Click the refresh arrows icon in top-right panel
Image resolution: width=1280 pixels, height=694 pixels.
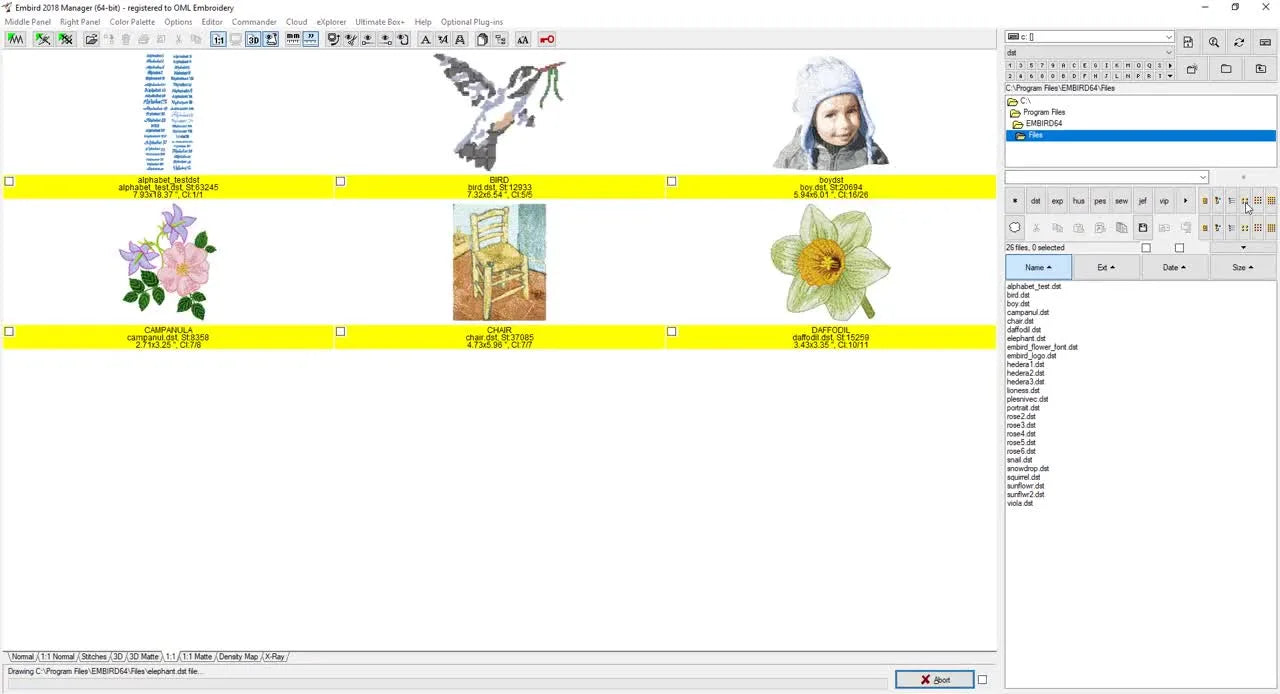(1239, 42)
